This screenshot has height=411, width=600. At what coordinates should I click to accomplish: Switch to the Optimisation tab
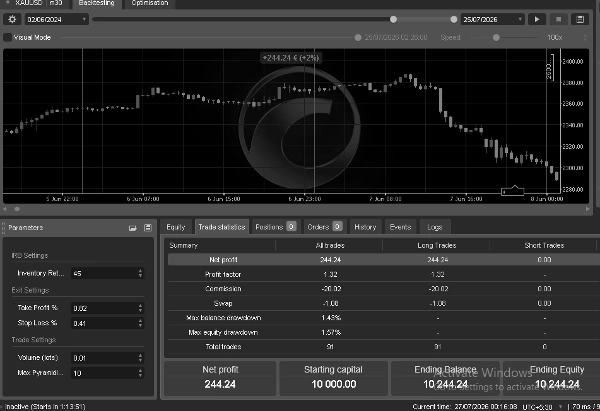(x=150, y=3)
